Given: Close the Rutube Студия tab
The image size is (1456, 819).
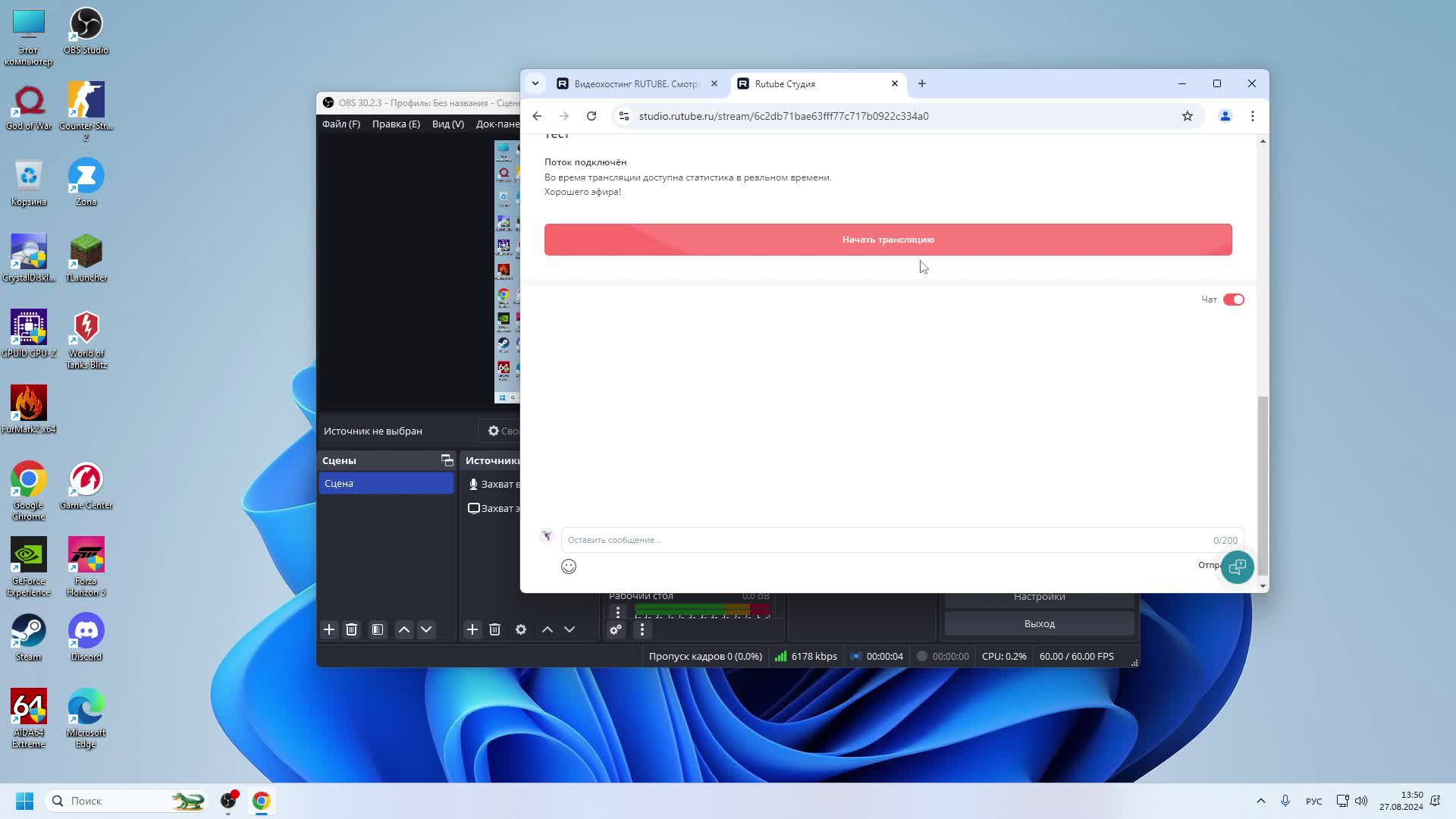Looking at the screenshot, I should 894,83.
